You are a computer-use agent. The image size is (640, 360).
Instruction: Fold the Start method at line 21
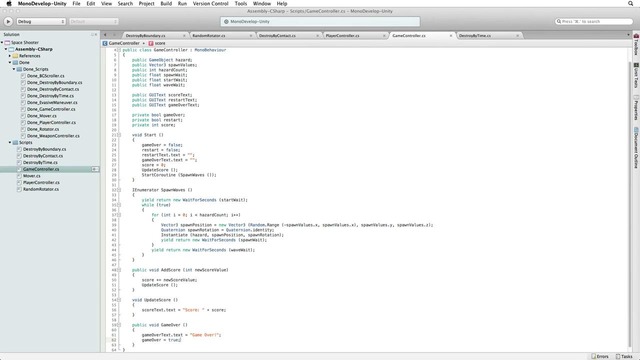119,135
